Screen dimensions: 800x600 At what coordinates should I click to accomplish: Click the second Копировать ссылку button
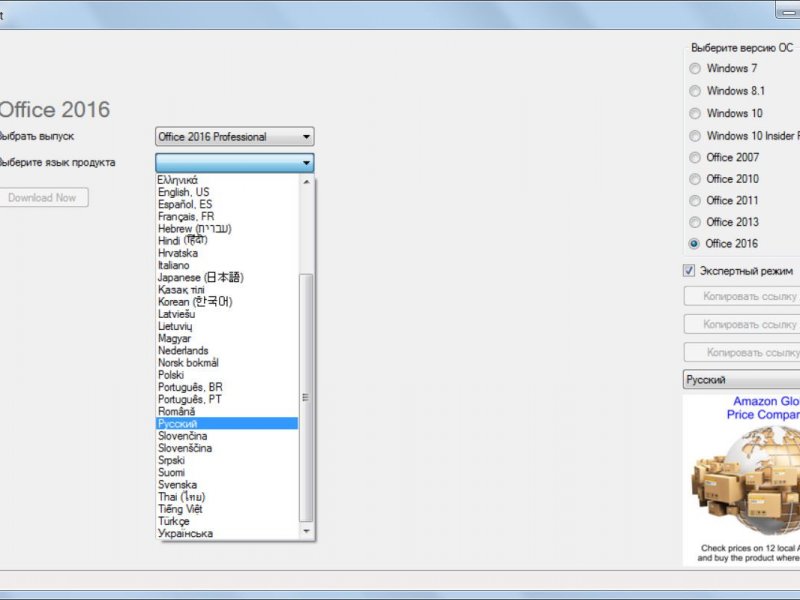742,324
